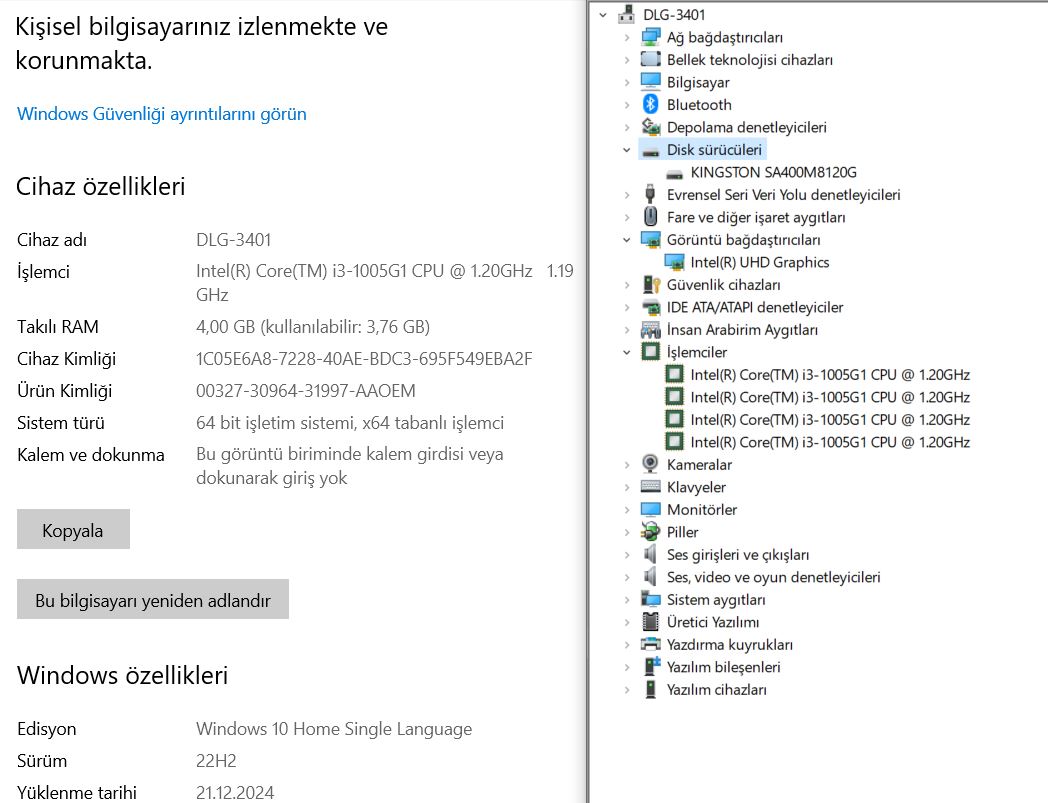
Task: Click the Klavyeler keyboard icon
Action: (x=650, y=486)
